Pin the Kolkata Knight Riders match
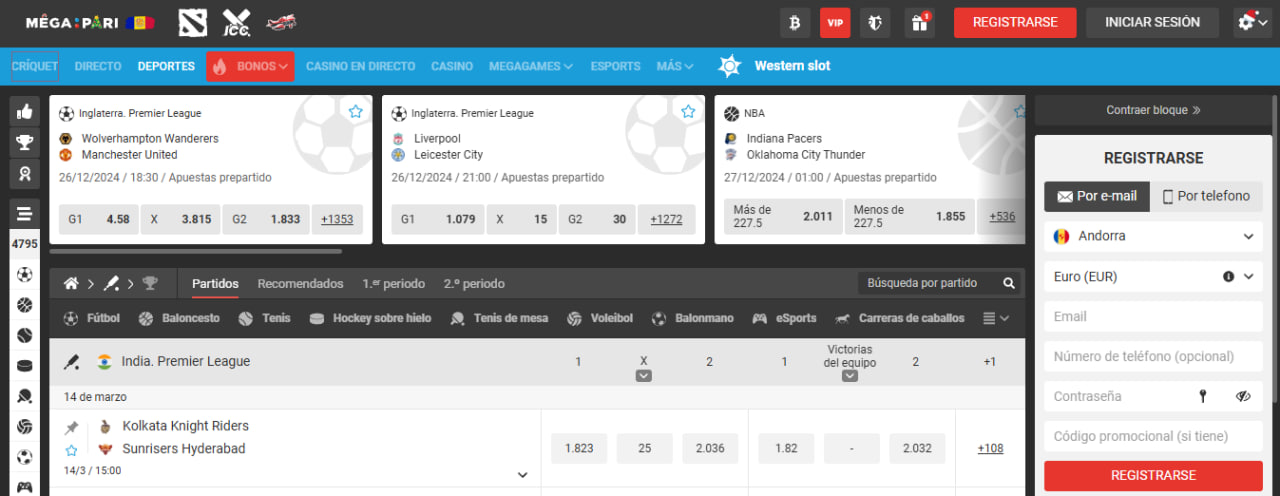This screenshot has width=1280, height=496. (x=71, y=428)
